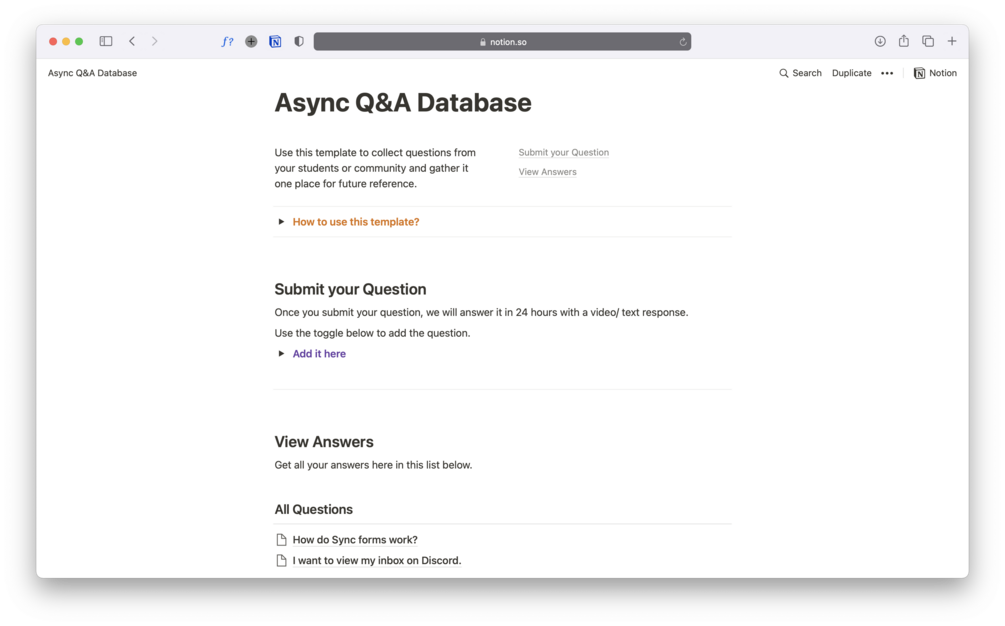Click the Share icon in the toolbar
The image size is (1005, 626).
click(x=903, y=41)
